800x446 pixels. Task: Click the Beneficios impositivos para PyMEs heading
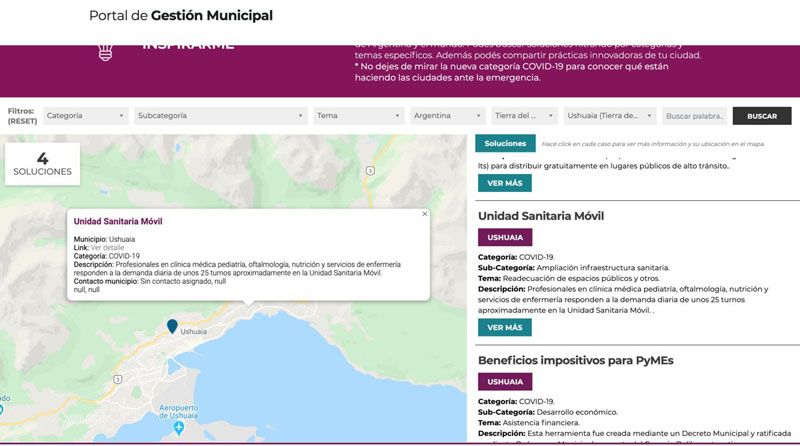tap(576, 360)
